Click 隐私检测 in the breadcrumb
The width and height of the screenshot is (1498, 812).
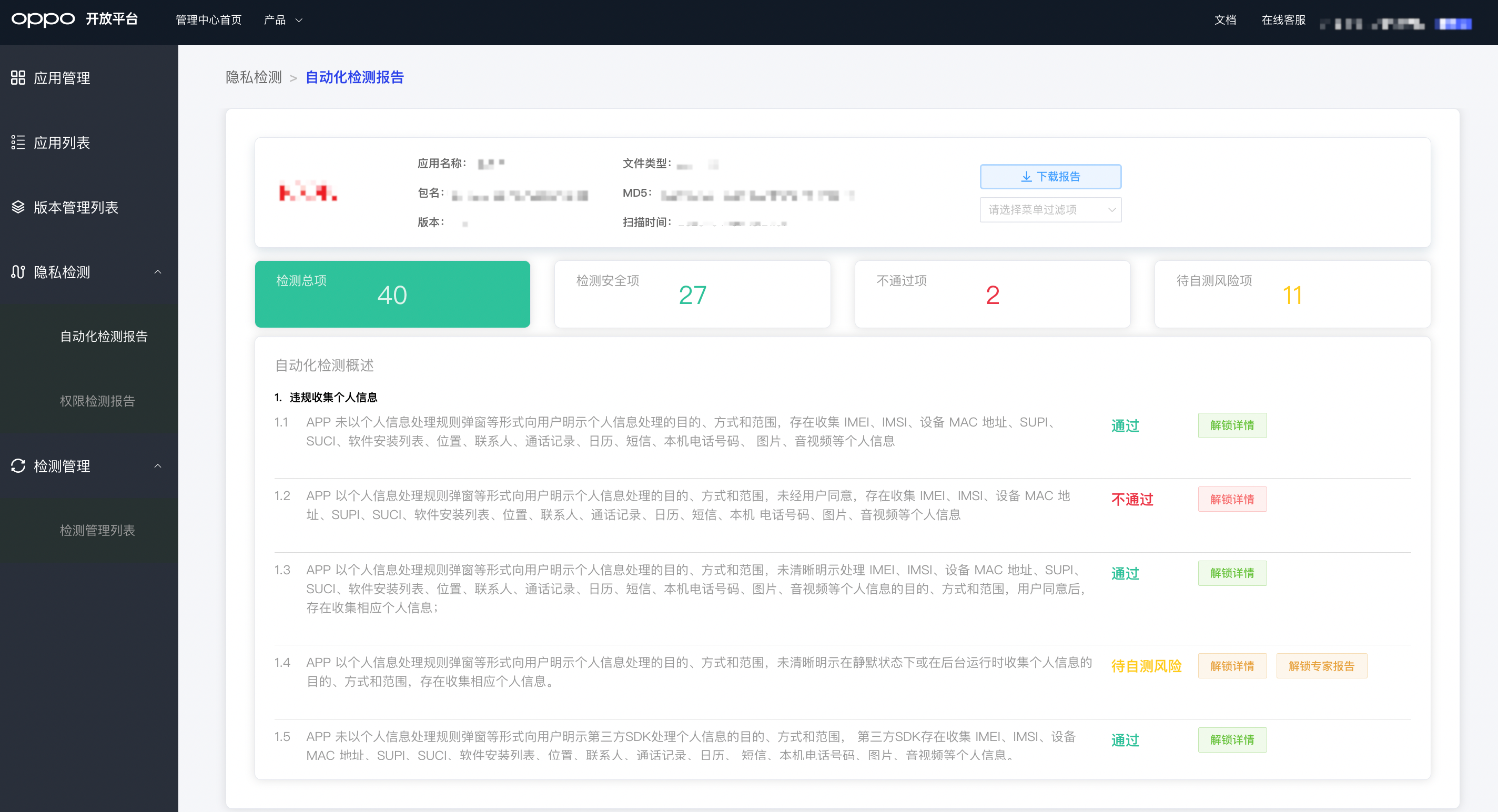click(x=254, y=77)
